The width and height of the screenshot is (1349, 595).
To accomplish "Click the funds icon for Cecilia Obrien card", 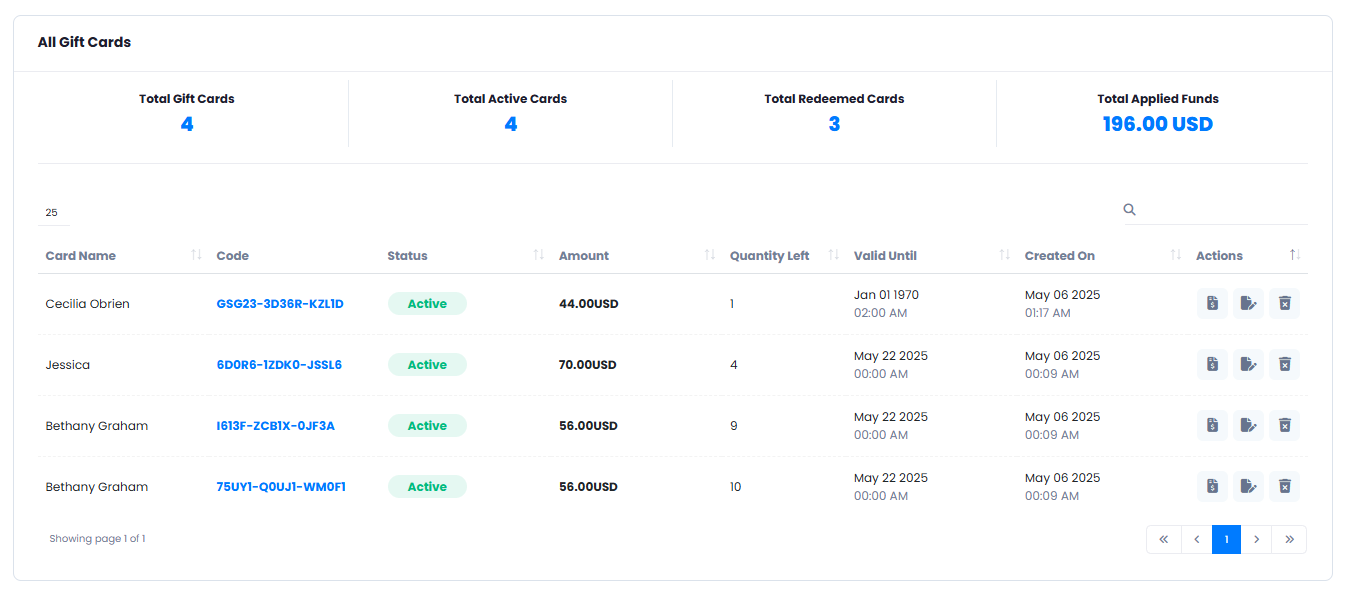I will (x=1212, y=303).
